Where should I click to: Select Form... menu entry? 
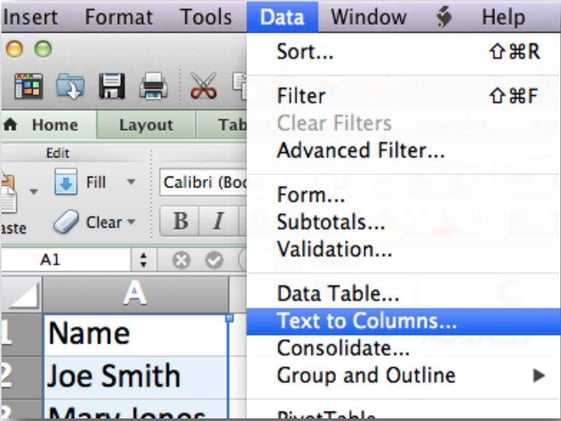click(404, 195)
